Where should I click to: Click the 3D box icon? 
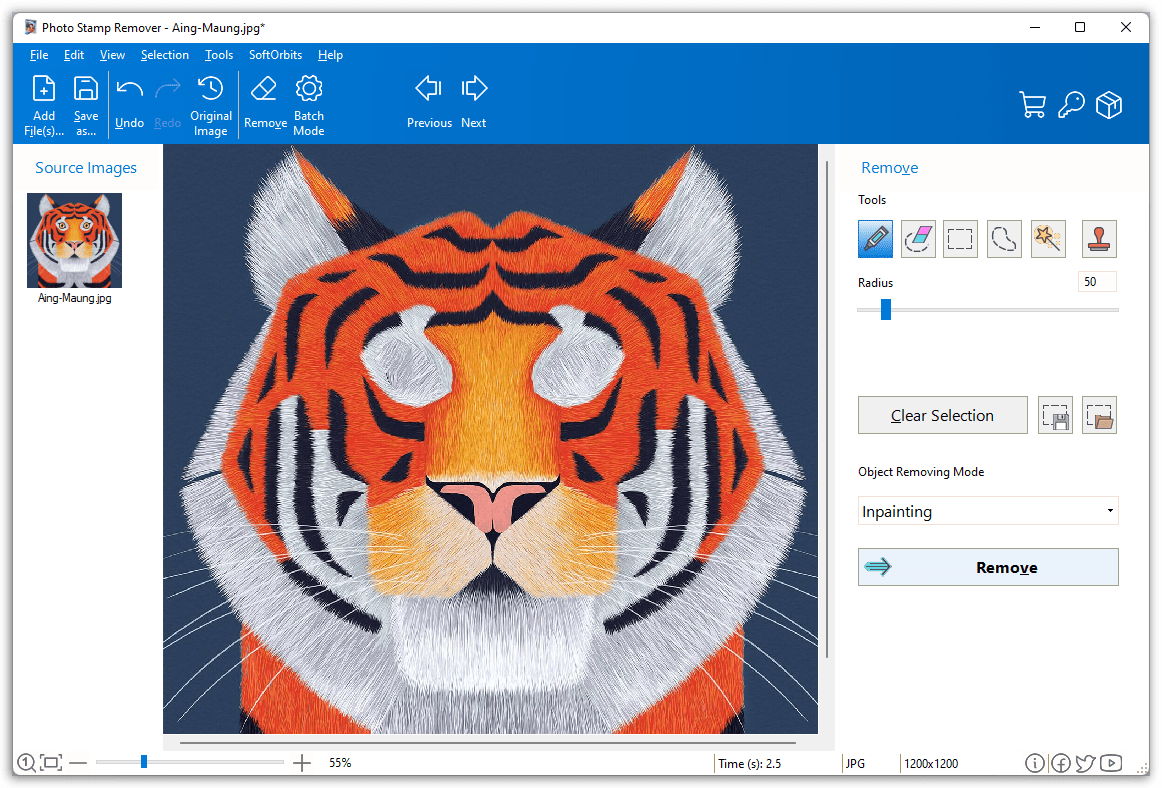click(x=1109, y=105)
